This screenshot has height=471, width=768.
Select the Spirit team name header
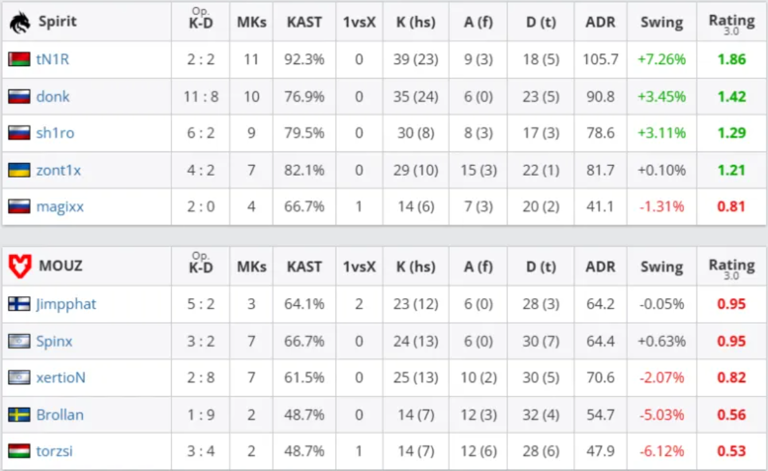pos(58,21)
